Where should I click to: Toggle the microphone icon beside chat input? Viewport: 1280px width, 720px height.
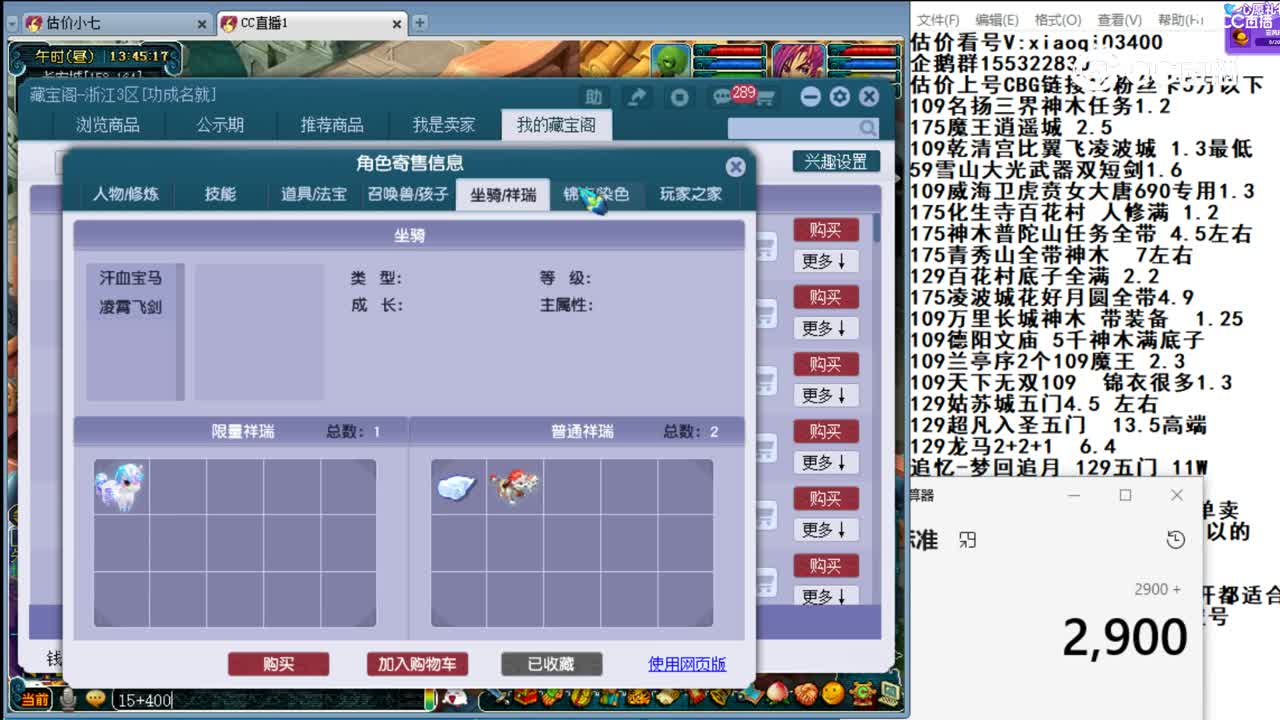[68, 699]
